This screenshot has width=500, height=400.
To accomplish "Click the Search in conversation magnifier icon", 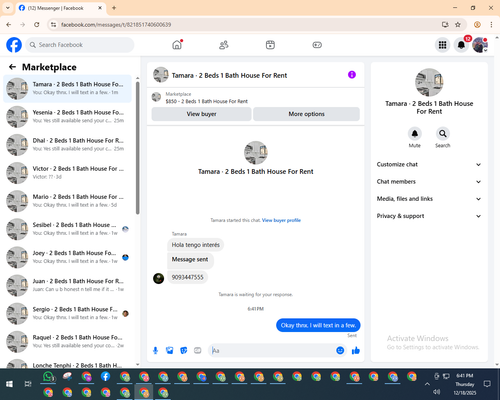I will (443, 134).
